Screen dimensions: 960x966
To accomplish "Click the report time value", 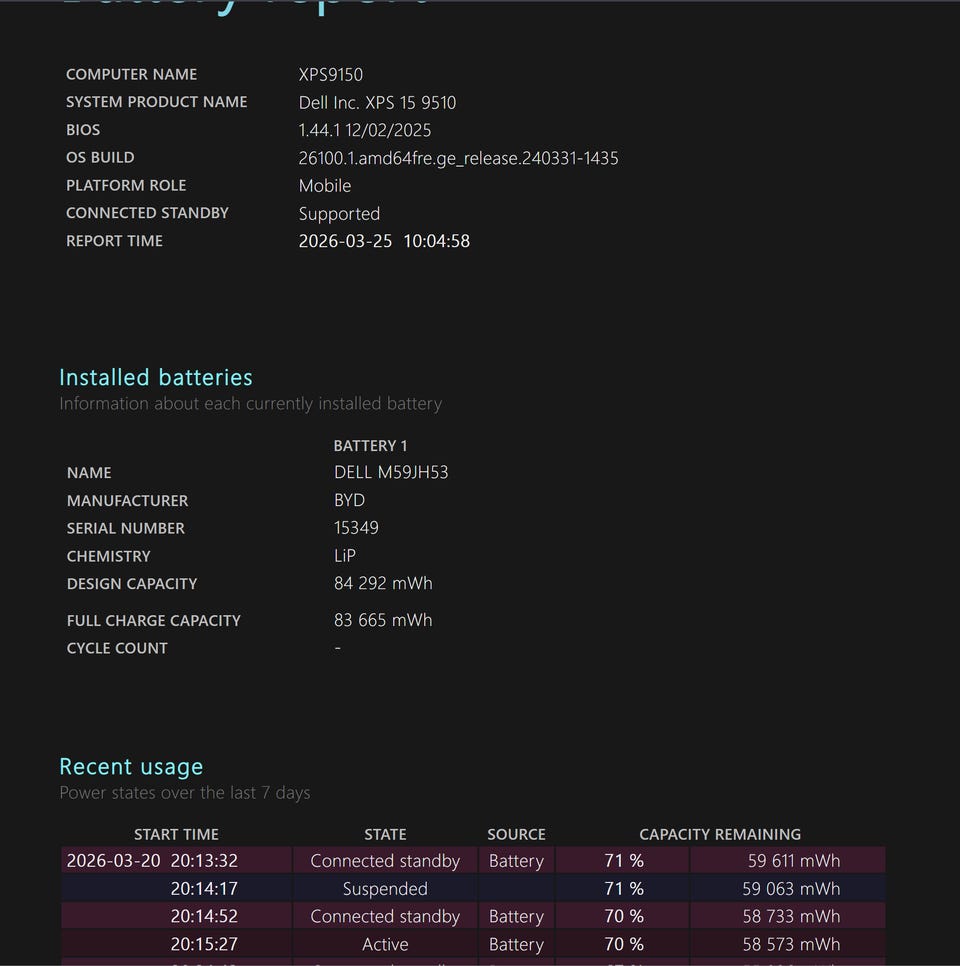I will click(384, 241).
